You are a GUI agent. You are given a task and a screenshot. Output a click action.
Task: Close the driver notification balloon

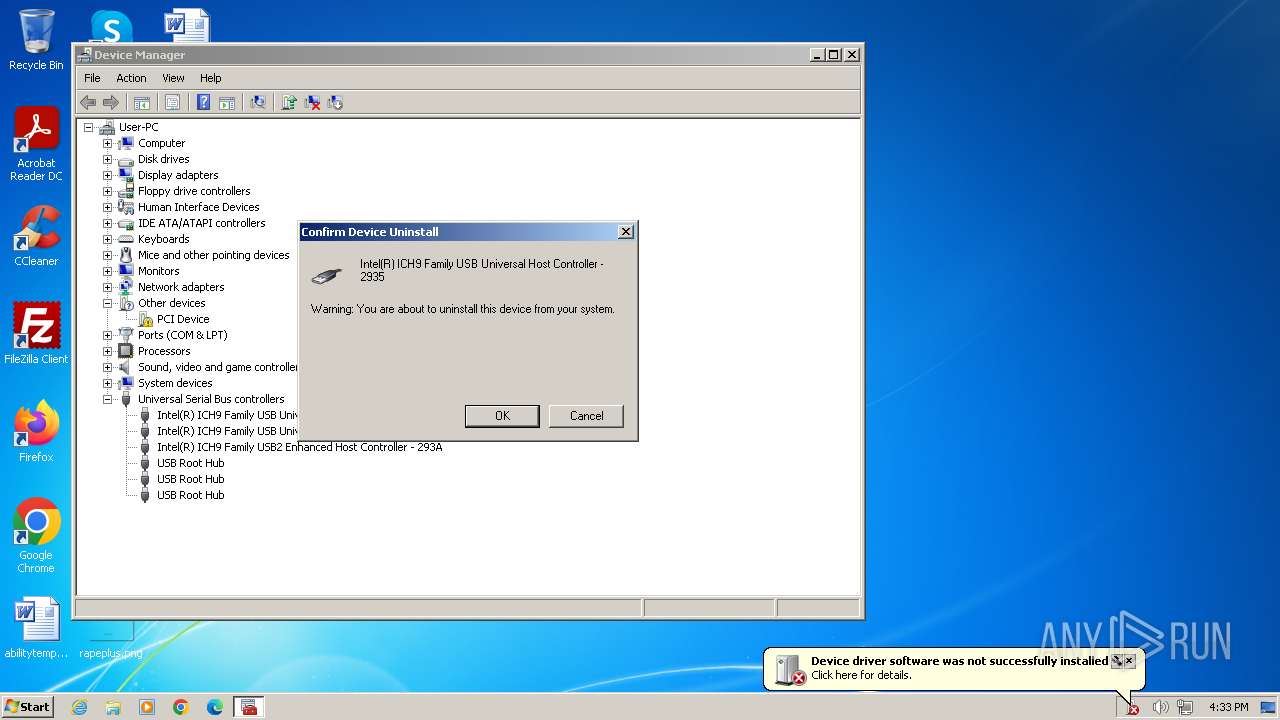[1129, 661]
